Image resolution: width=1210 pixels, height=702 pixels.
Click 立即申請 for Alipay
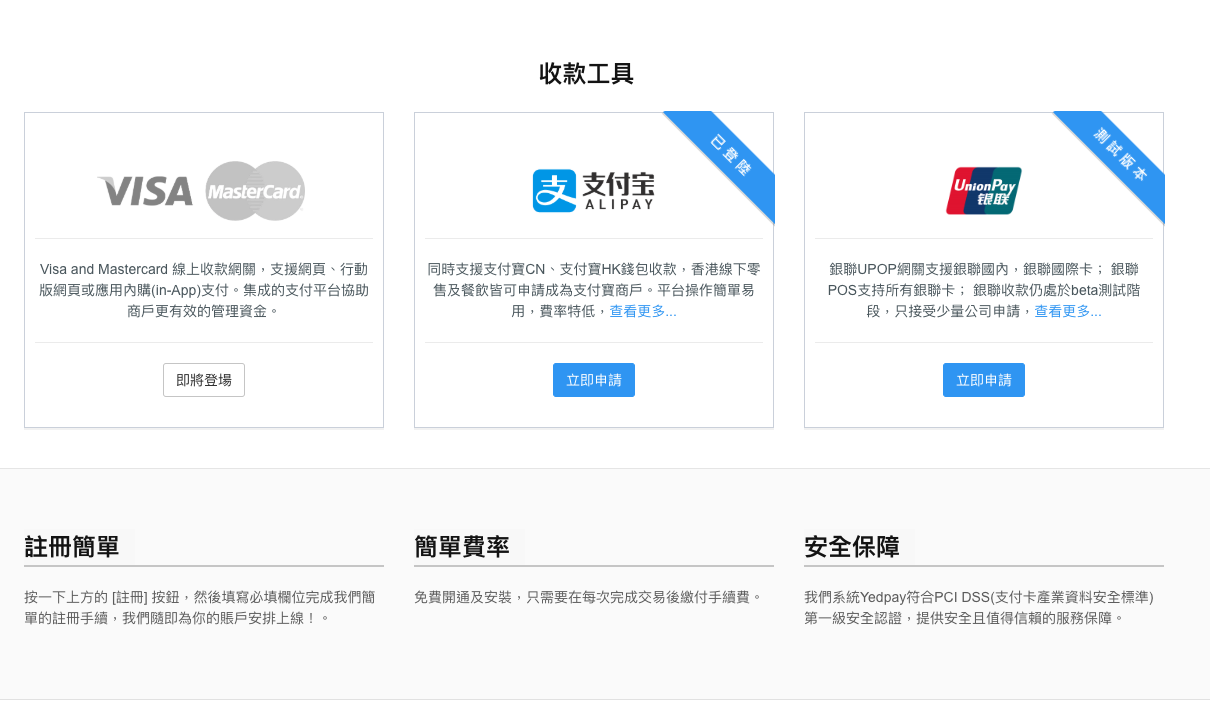coord(594,380)
